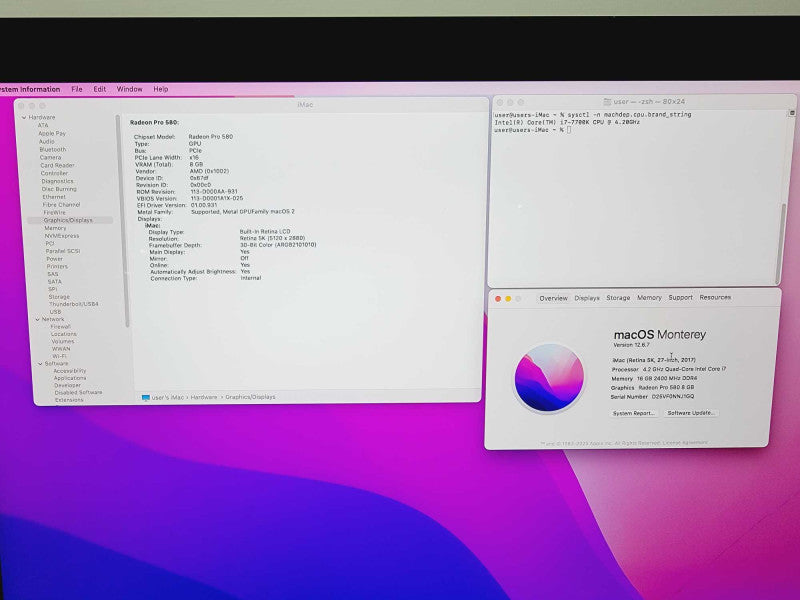Viewport: 800px width, 600px height.
Task: Select Developer in the sidebar
Action: tap(67, 385)
